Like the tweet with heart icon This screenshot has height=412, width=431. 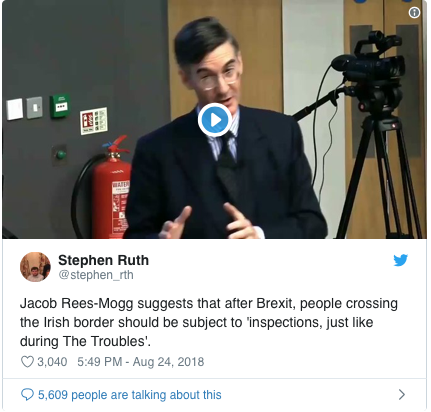click(27, 362)
